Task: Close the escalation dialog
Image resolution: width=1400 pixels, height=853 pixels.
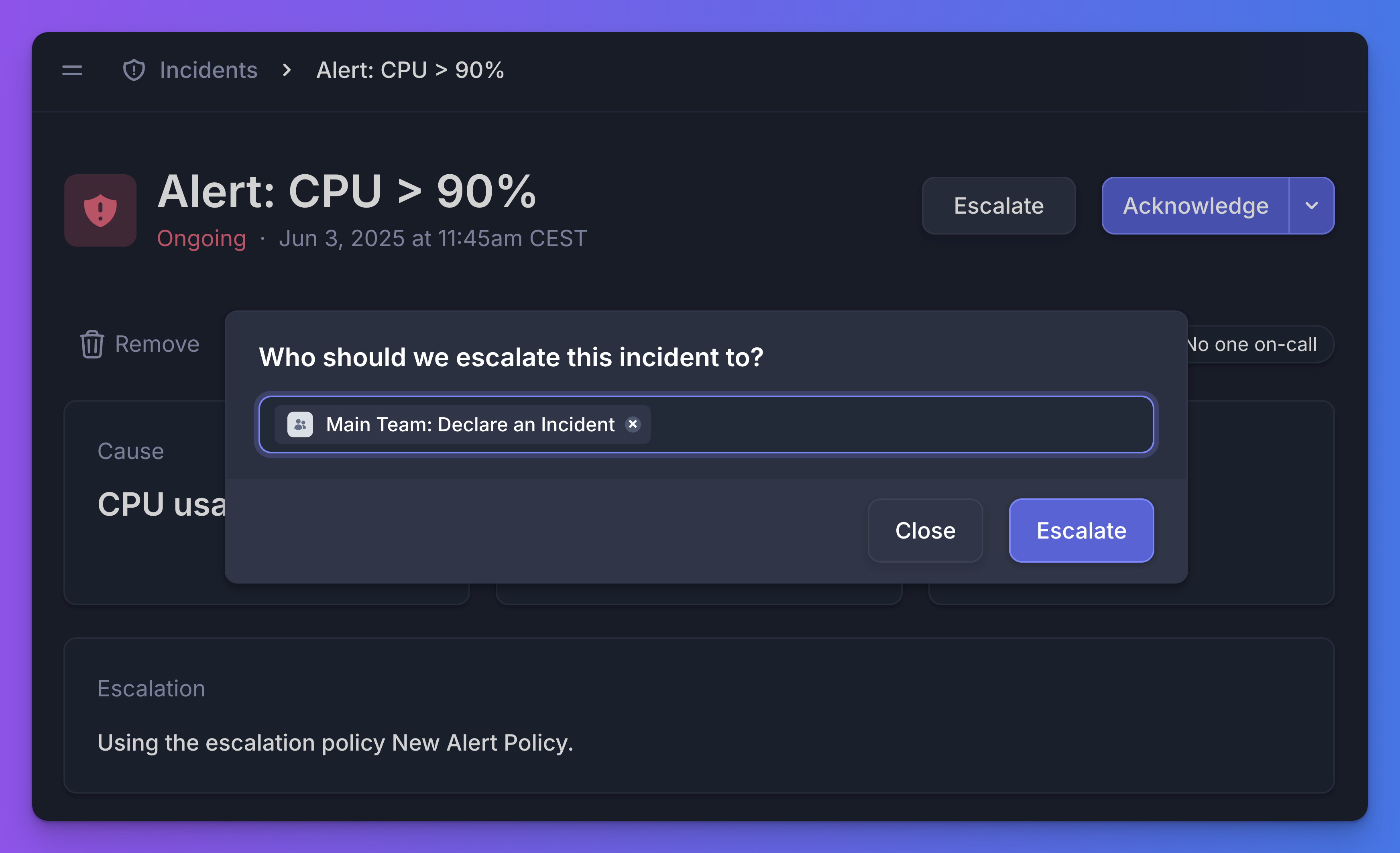Action: (925, 531)
